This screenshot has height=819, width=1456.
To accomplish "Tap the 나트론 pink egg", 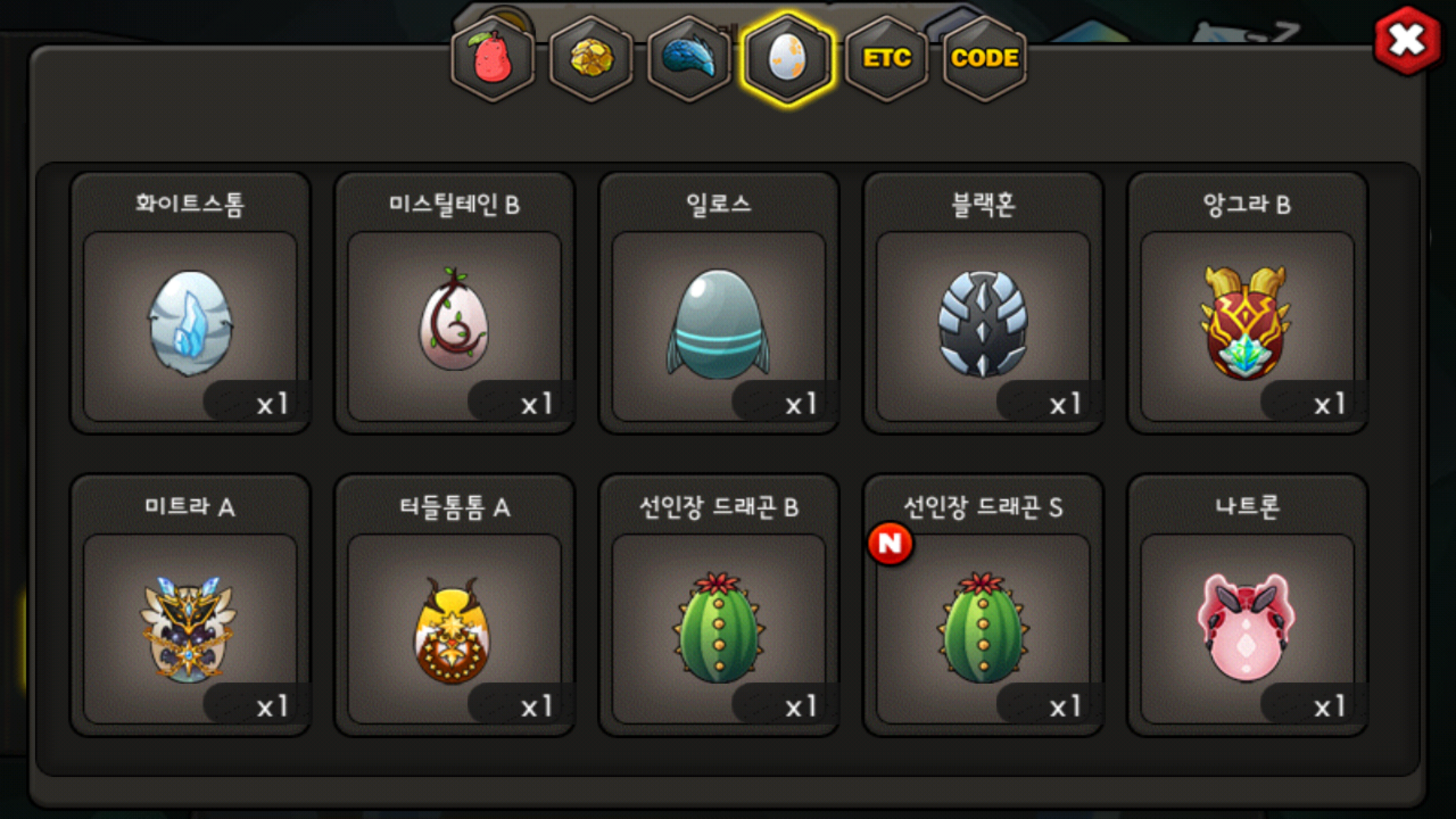I will pyautogui.click(x=1246, y=627).
